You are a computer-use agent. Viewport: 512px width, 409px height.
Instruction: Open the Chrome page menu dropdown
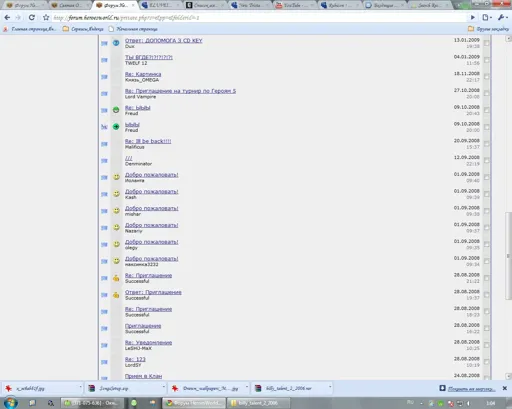487,17
